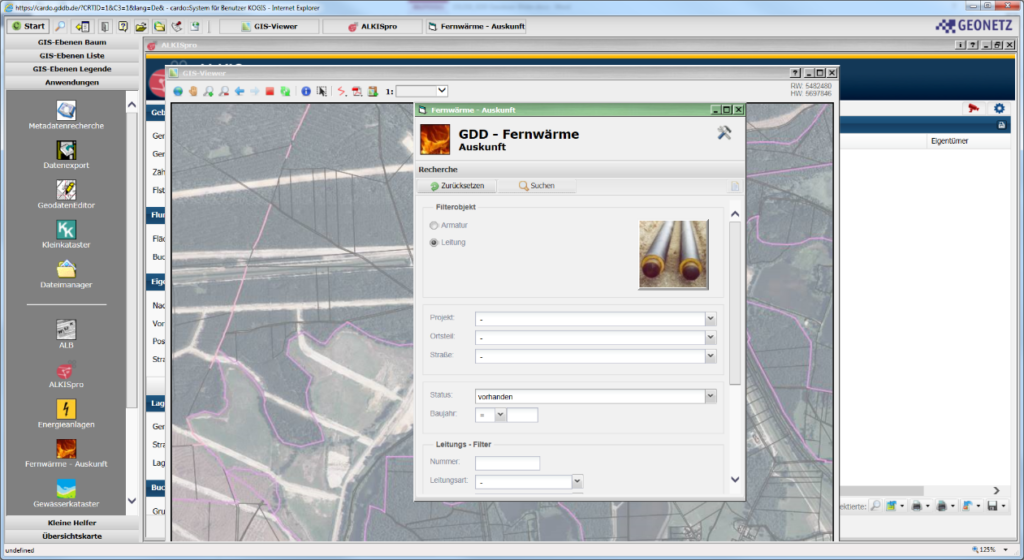
Task: Click the open-folder icon in main toolbar
Action: 141,26
